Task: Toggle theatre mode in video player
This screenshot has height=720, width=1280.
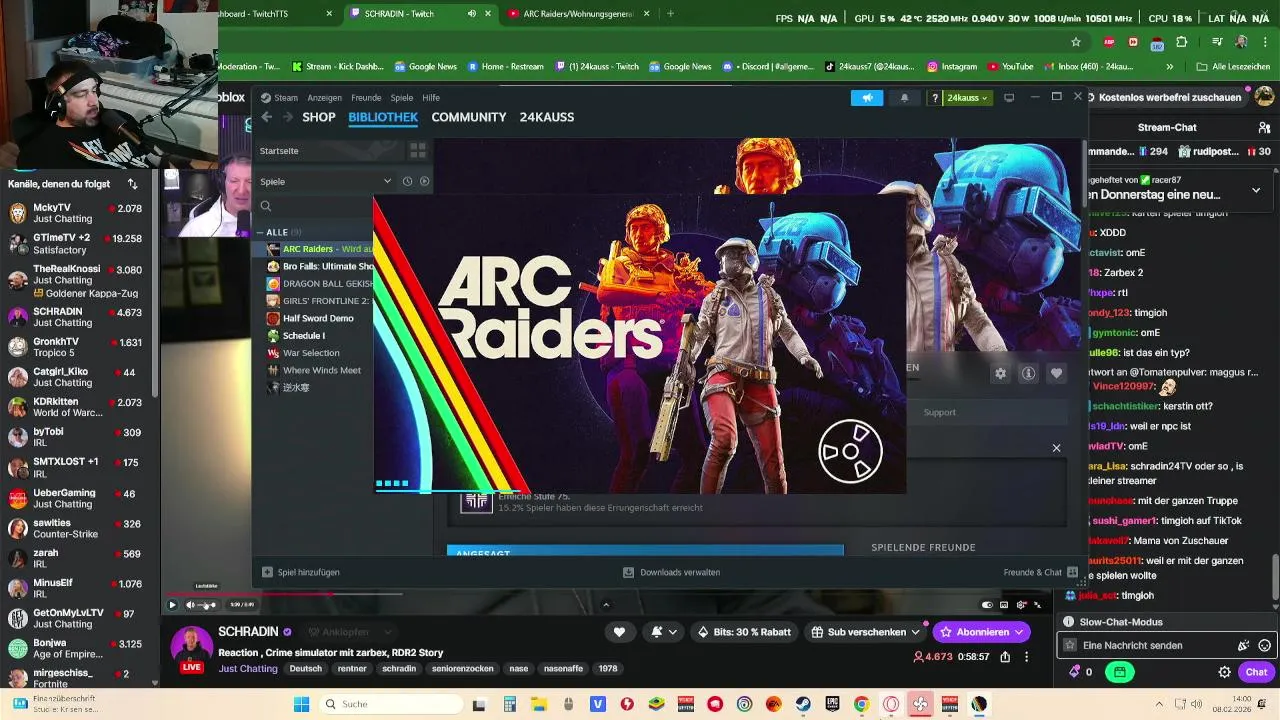Action: (1004, 605)
